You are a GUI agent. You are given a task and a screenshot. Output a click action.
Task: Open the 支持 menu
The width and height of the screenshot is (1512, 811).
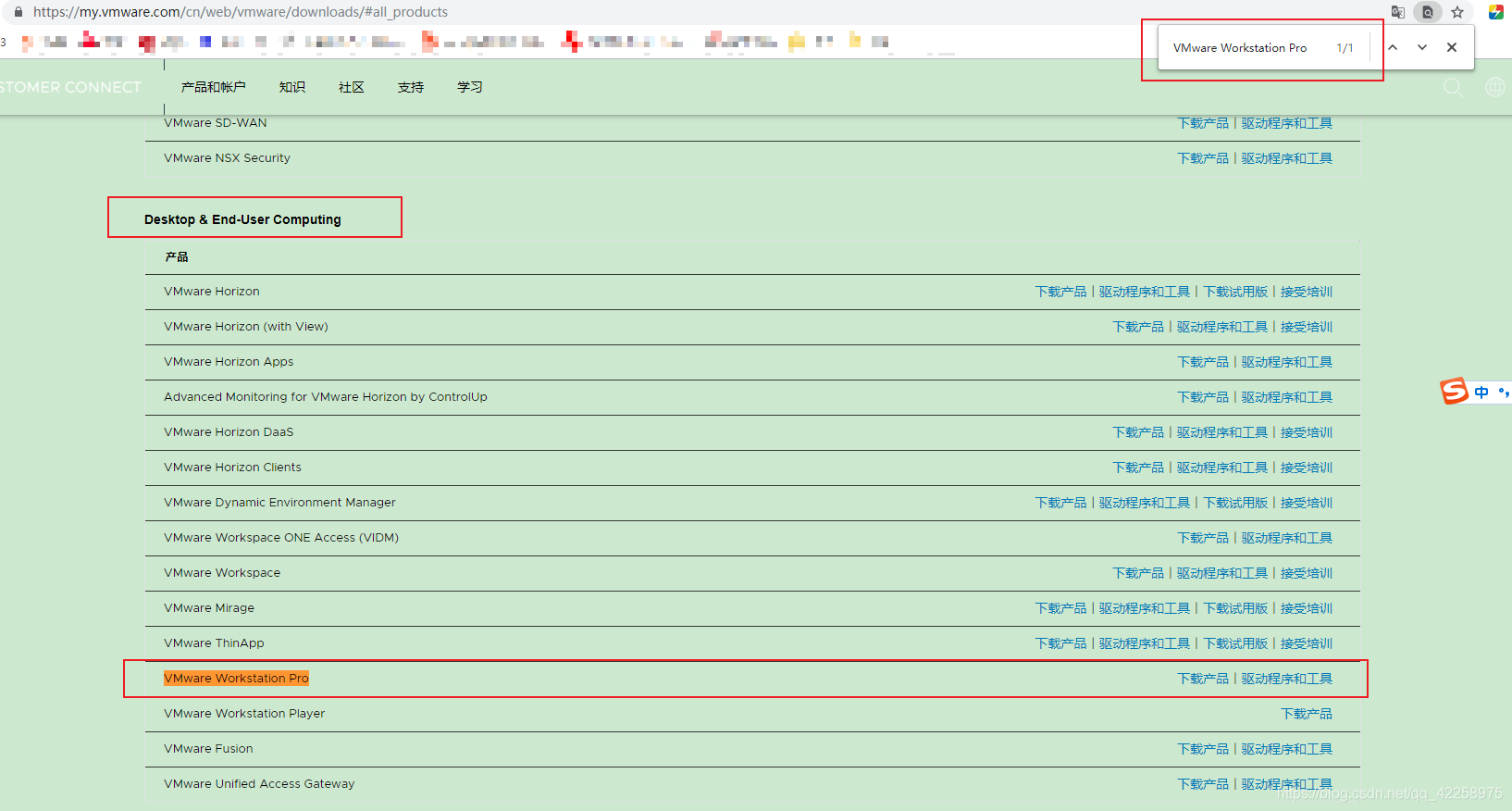point(411,87)
